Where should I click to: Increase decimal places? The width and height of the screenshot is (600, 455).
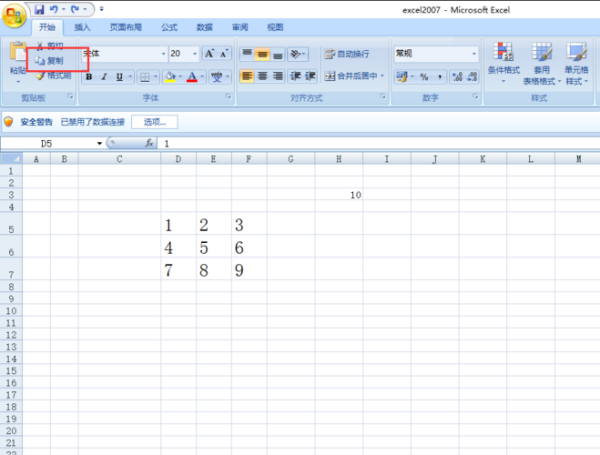457,77
